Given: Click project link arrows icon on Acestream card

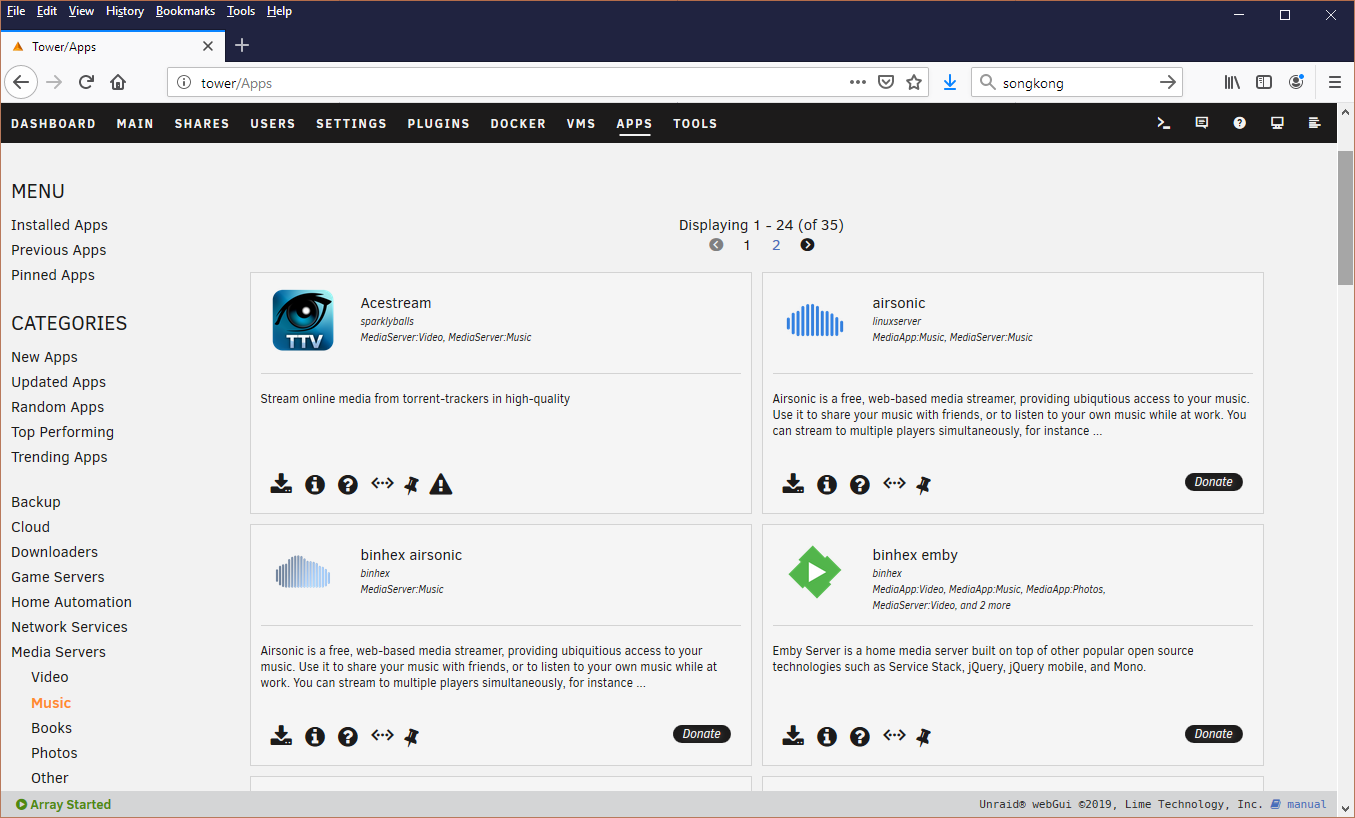Looking at the screenshot, I should coord(382,483).
